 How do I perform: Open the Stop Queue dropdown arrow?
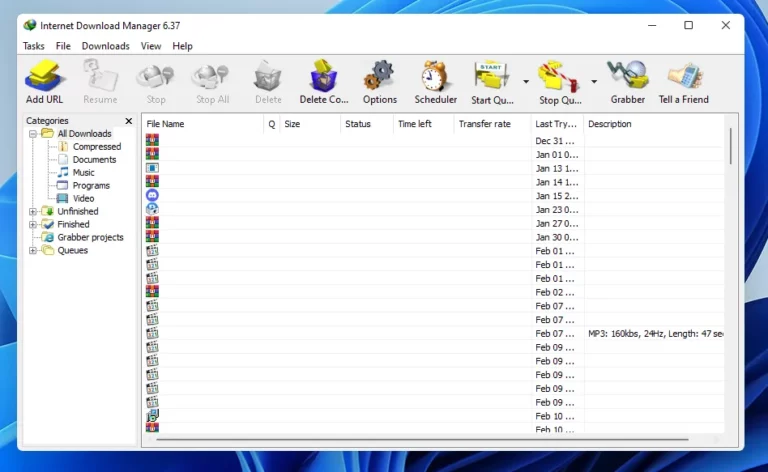point(594,82)
